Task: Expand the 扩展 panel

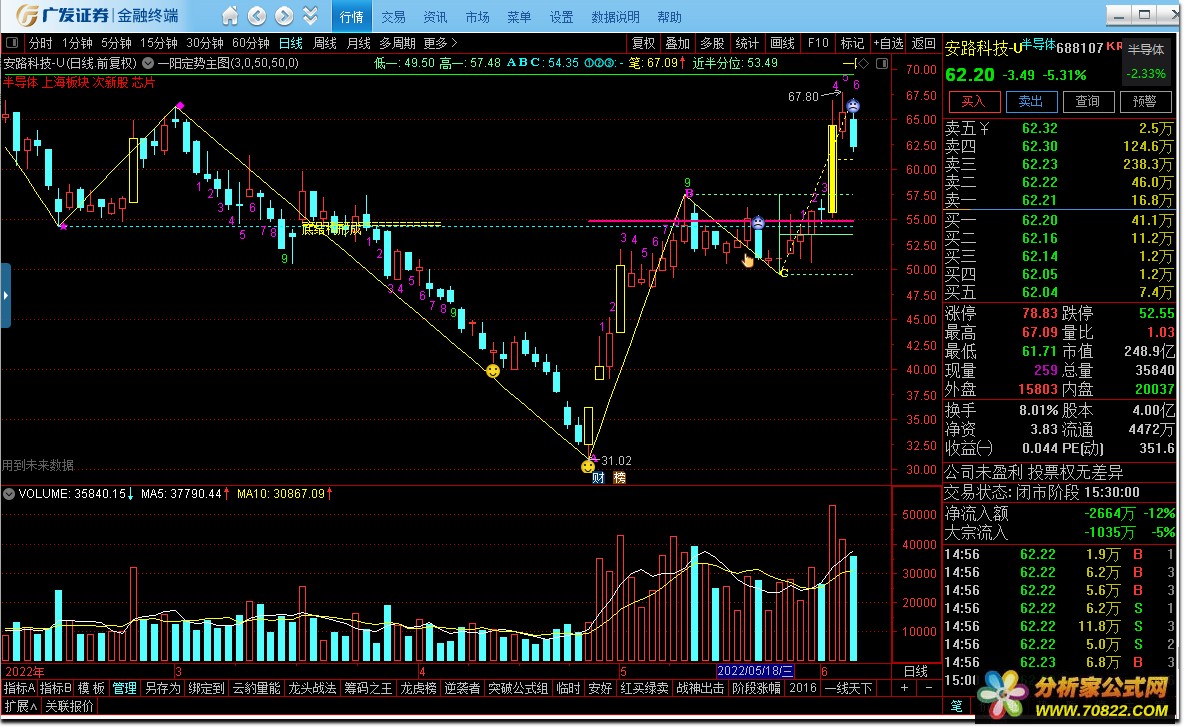Action: coord(20,707)
